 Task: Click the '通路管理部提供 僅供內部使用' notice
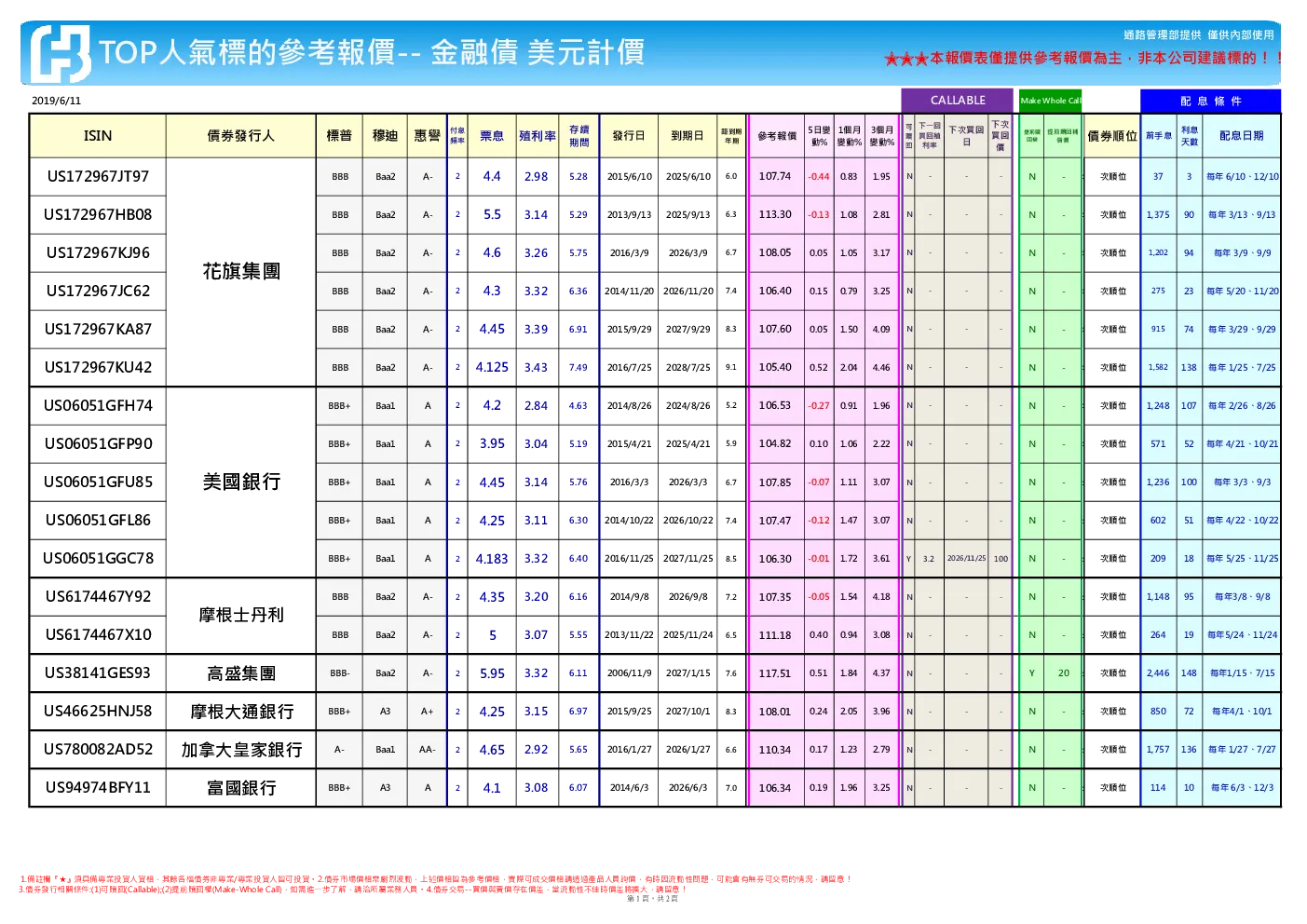(x=1199, y=34)
